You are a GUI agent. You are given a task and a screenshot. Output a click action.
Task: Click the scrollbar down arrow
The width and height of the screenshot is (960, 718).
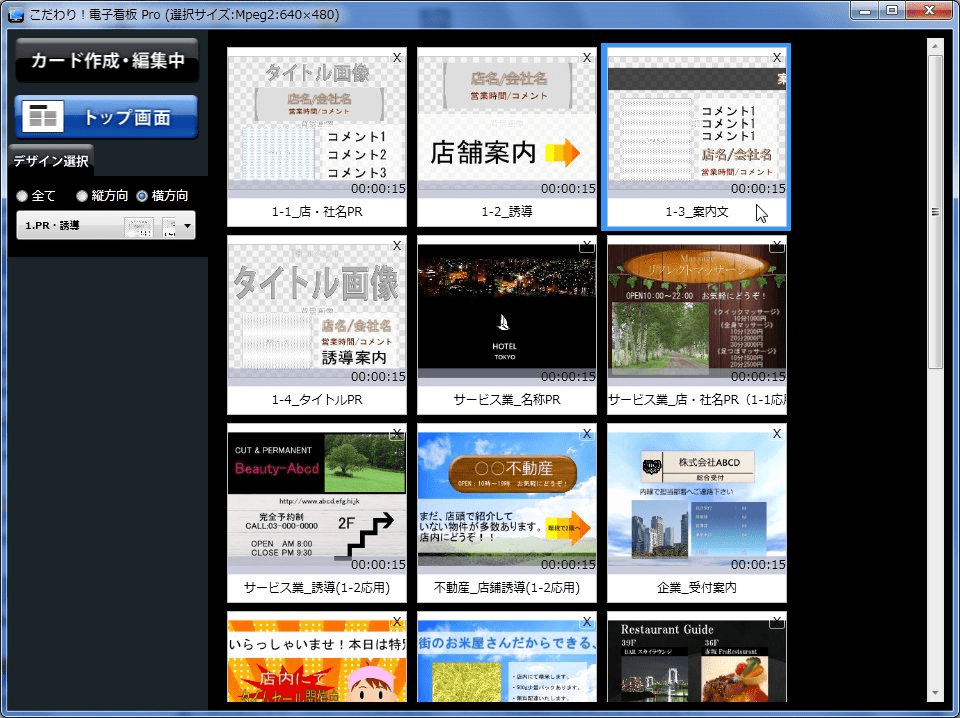coord(935,694)
